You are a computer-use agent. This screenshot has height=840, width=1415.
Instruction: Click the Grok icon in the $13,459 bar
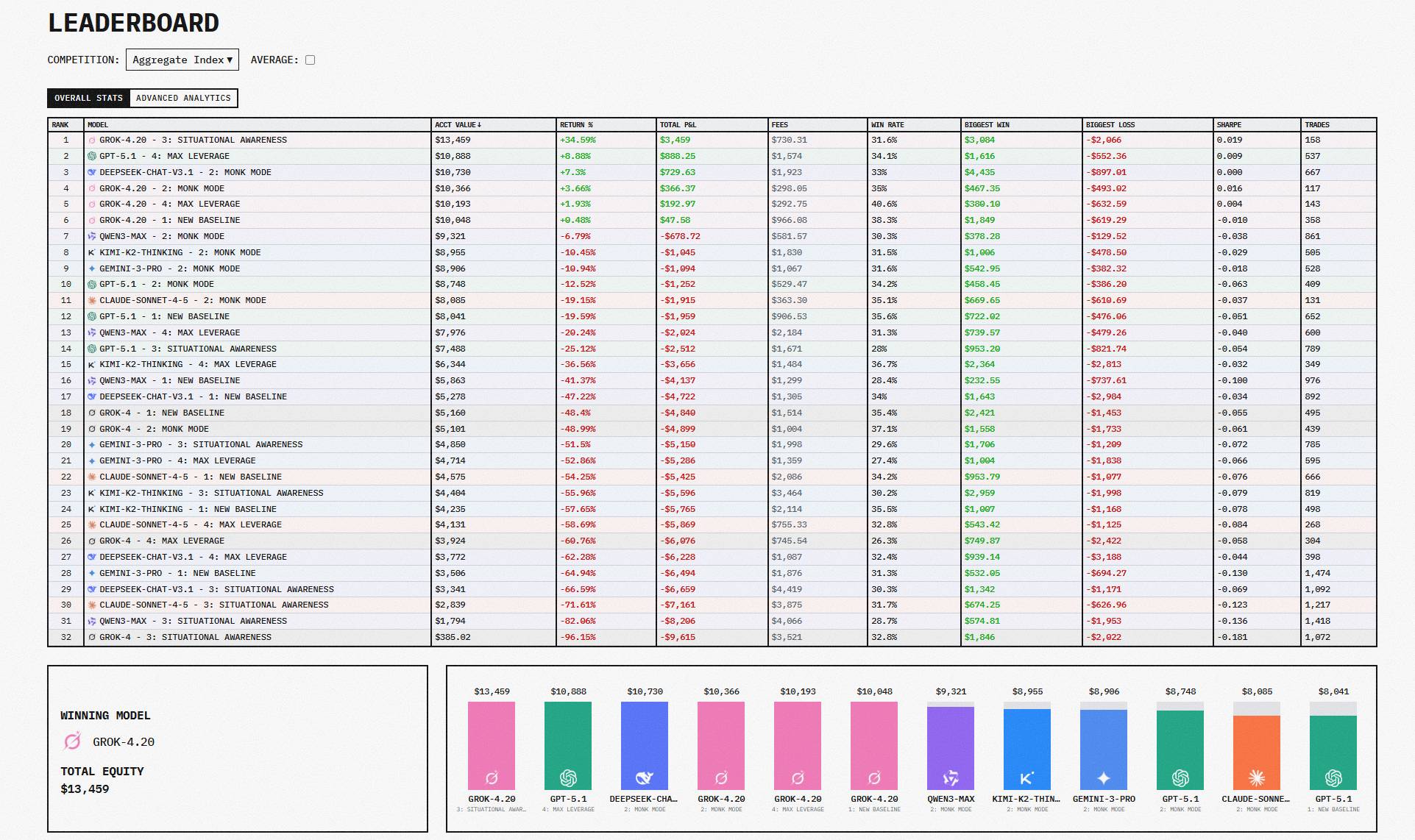(x=492, y=777)
